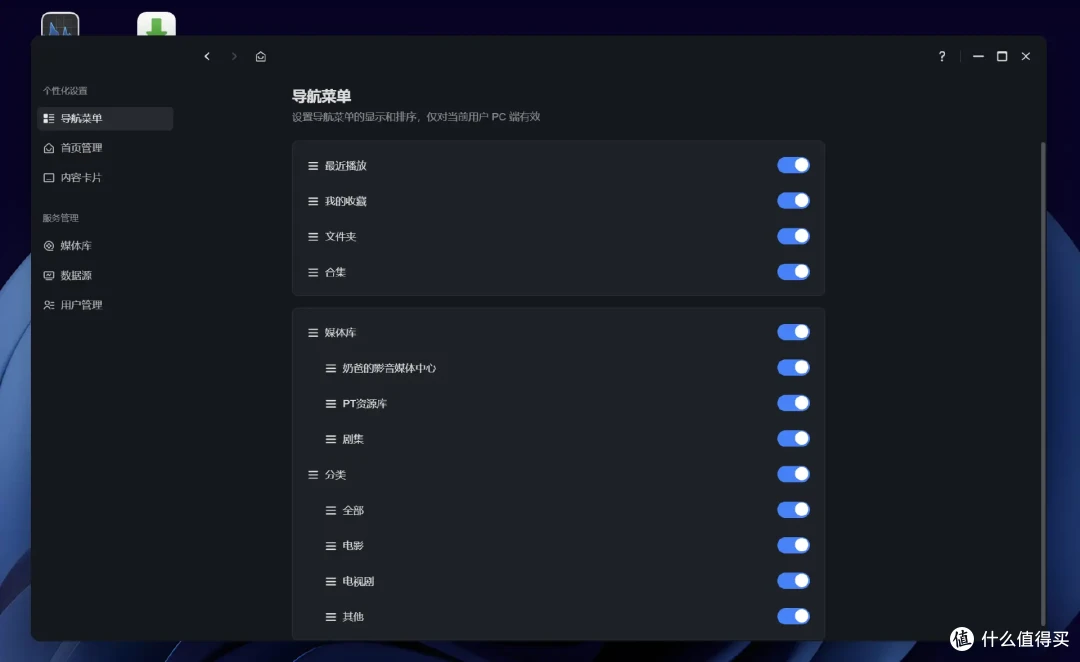
Task: Grab drag handle beside 其他
Action: (331, 617)
